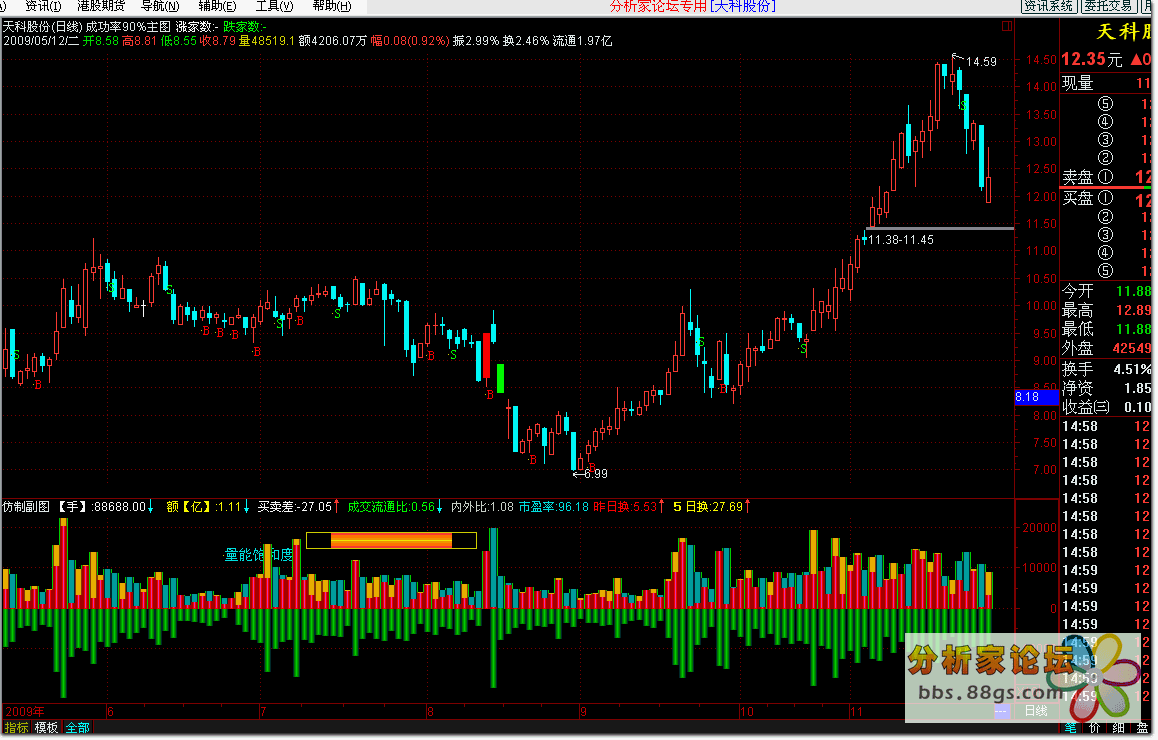The width and height of the screenshot is (1158, 740).
Task: Click the 内外比:1.08 value
Action: (x=482, y=507)
